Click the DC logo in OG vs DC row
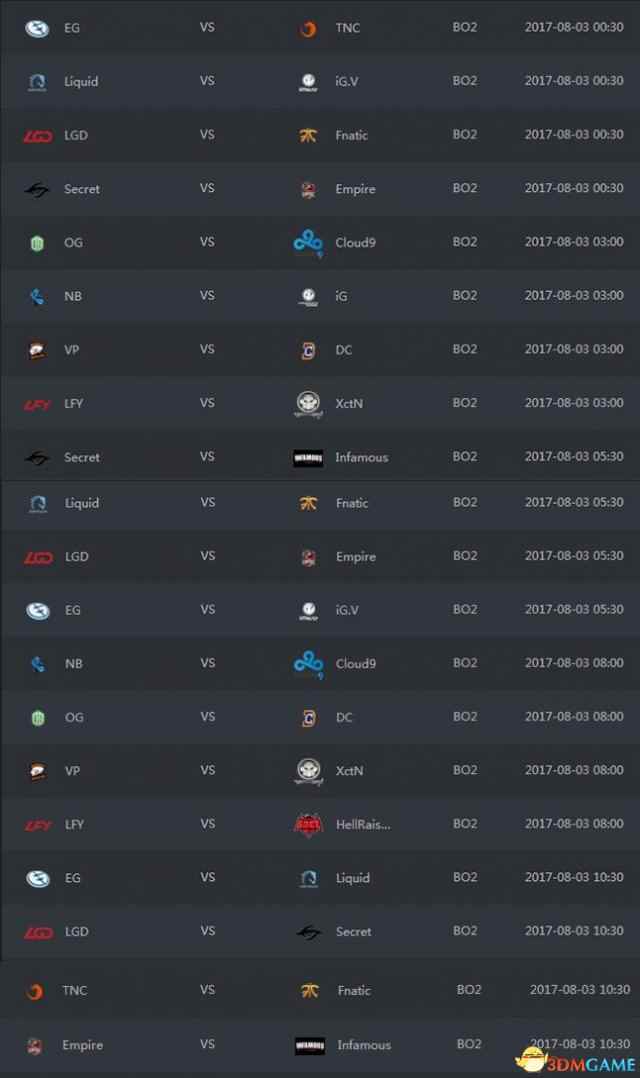Screen dimensions: 640x1078 pyautogui.click(x=309, y=718)
